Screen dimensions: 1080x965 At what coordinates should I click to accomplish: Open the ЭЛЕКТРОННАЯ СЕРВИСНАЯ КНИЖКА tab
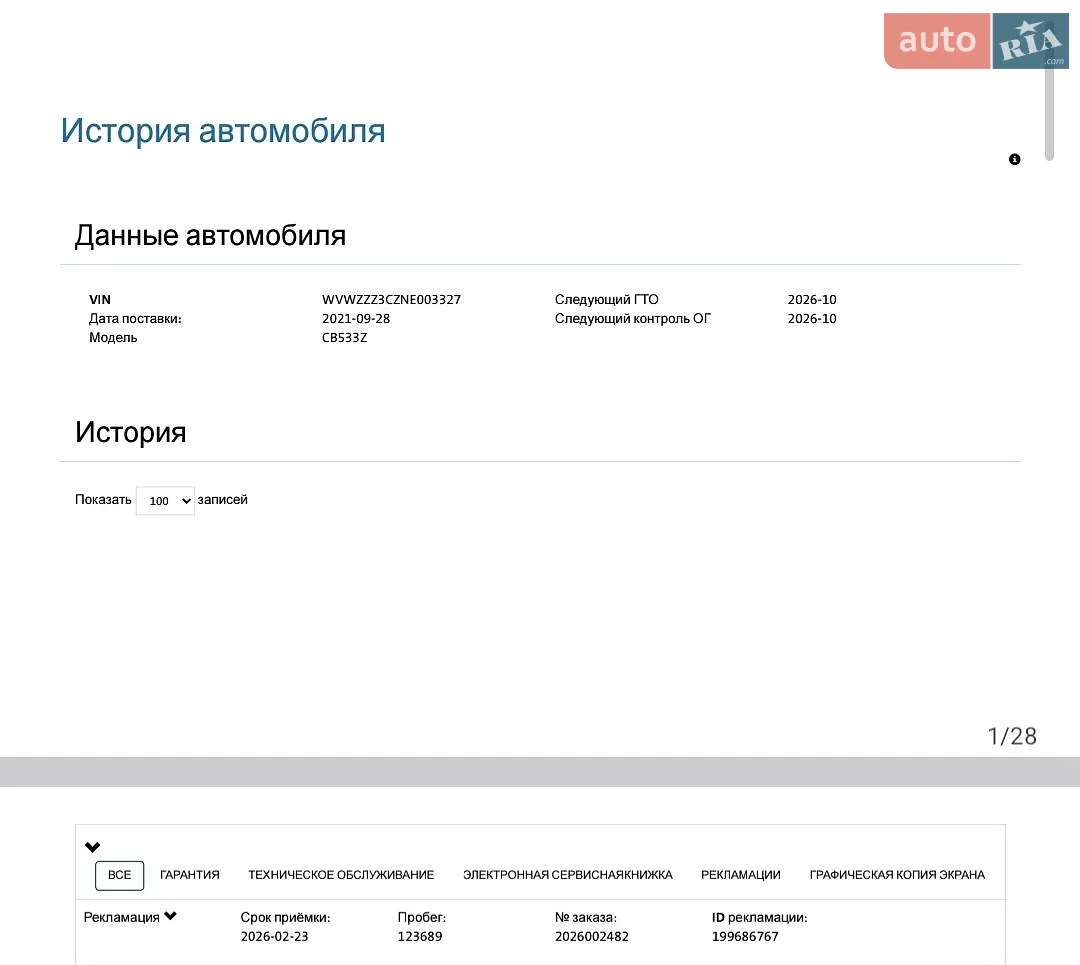(568, 875)
